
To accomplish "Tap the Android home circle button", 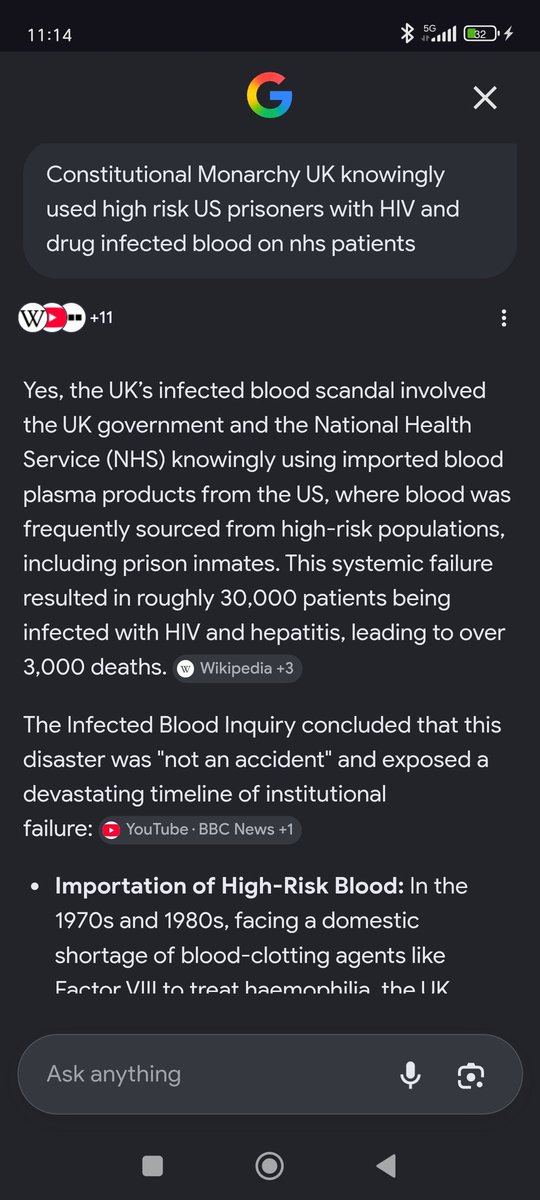I will (x=270, y=1165).
